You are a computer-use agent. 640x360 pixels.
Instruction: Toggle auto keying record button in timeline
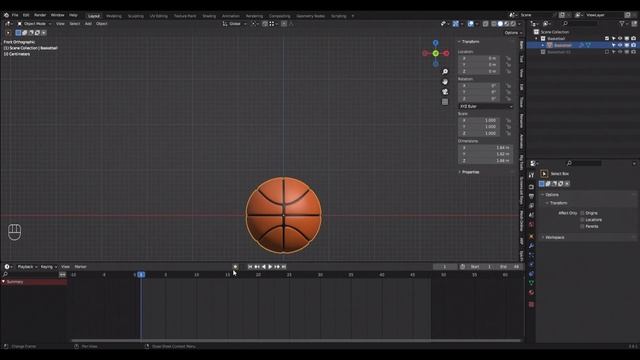[x=235, y=267]
